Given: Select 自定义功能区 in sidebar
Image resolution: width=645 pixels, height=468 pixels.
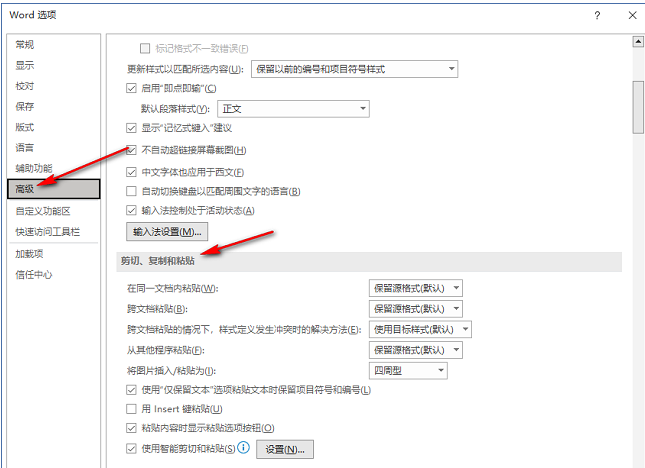Looking at the screenshot, I should 53,211.
